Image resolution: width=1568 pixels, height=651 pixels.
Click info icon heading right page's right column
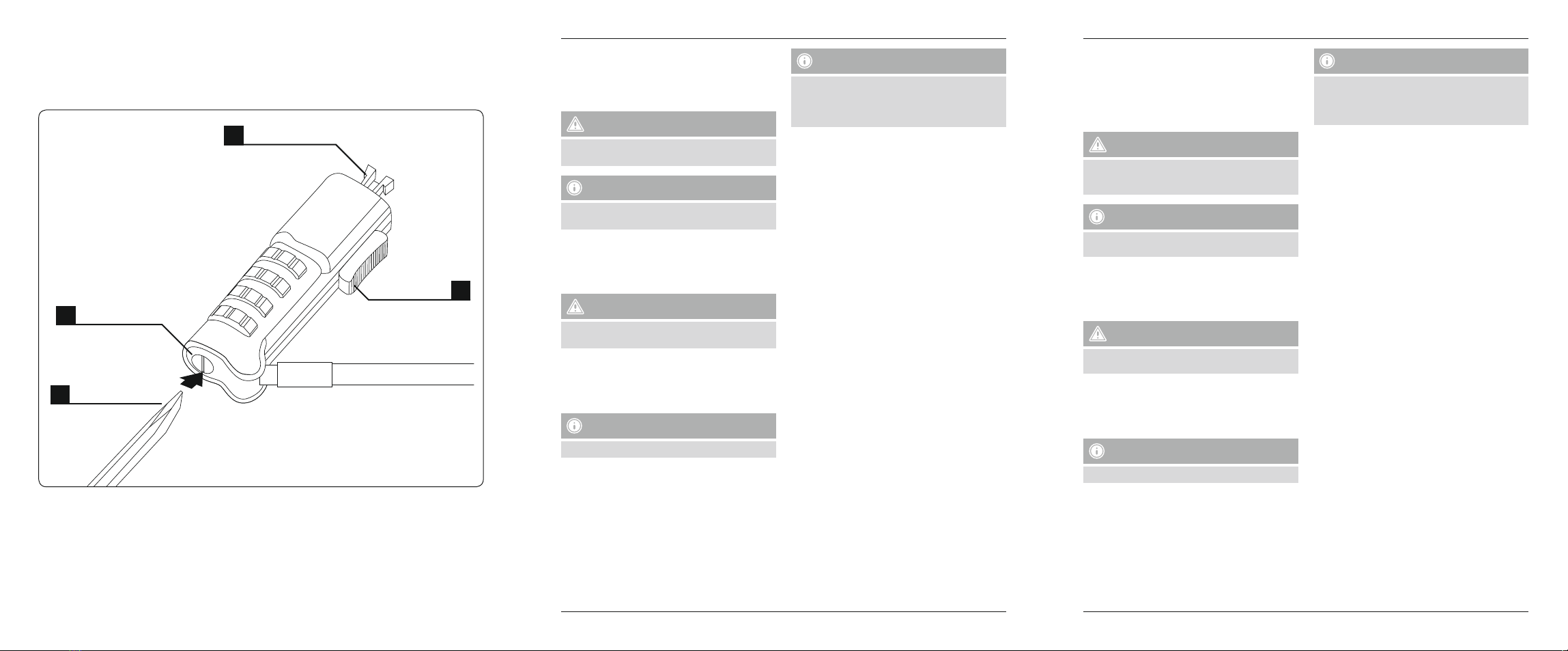(x=1327, y=61)
